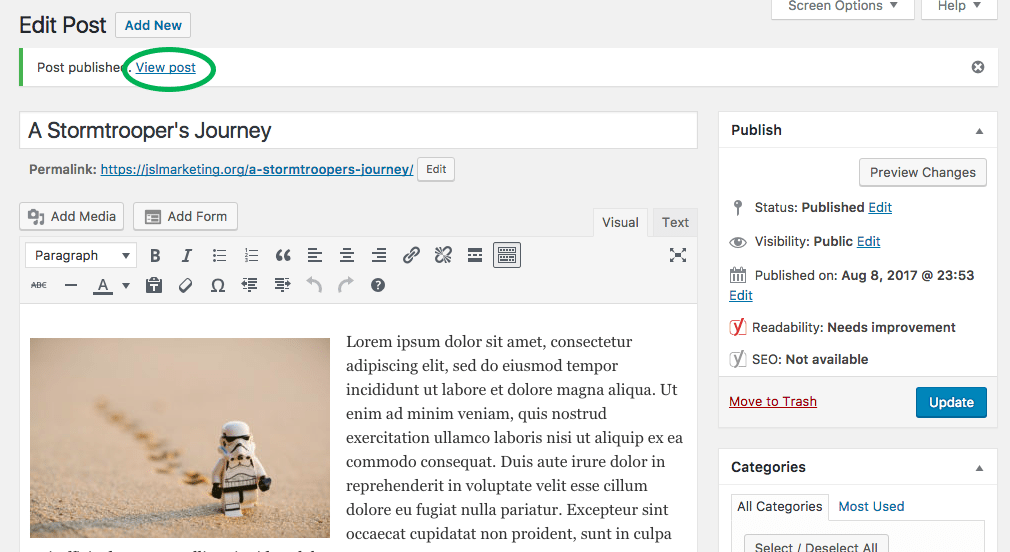Insert a numbered list
This screenshot has width=1010, height=552.
coord(251,256)
